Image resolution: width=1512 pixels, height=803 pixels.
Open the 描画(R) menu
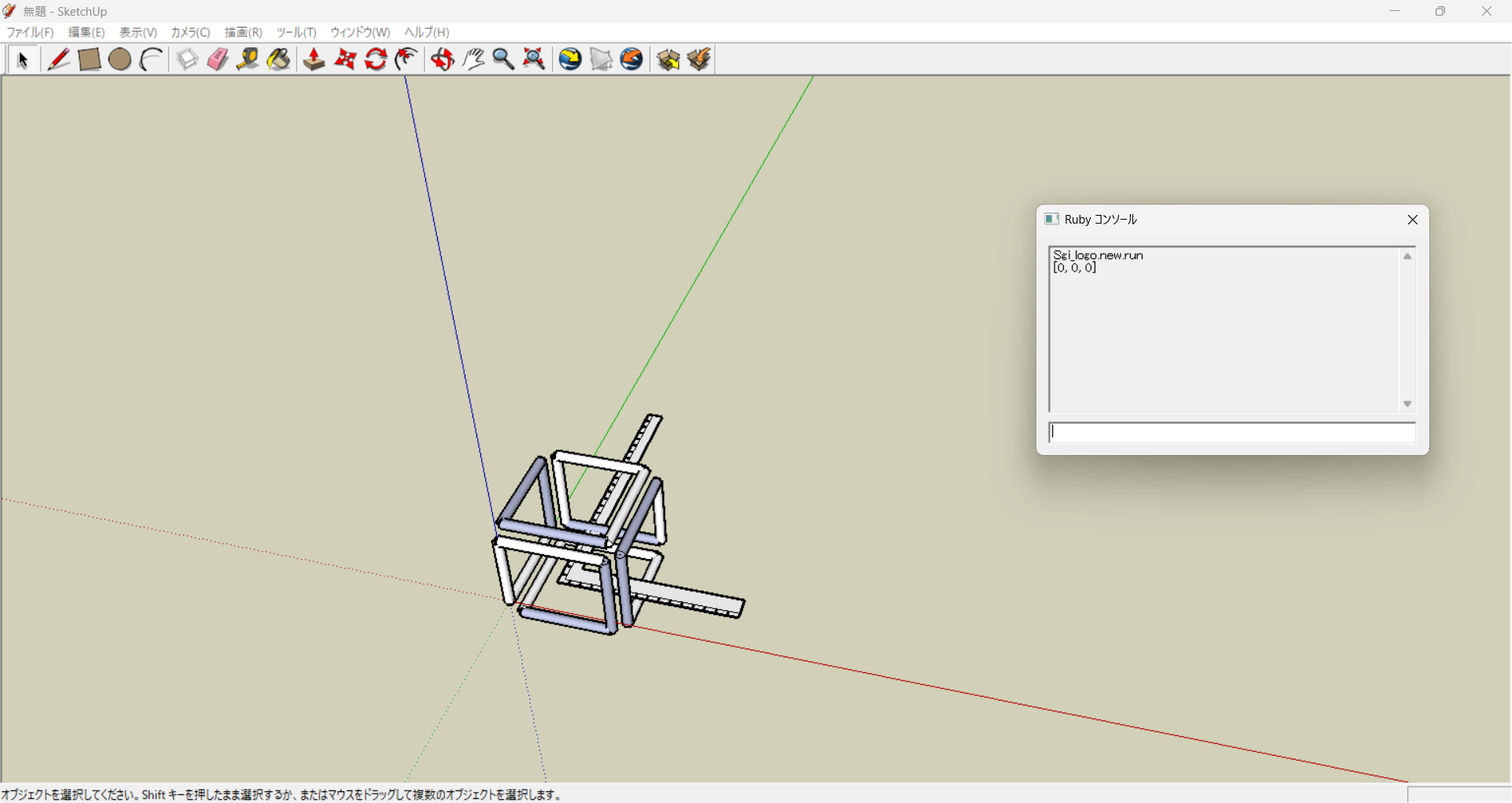[x=243, y=32]
